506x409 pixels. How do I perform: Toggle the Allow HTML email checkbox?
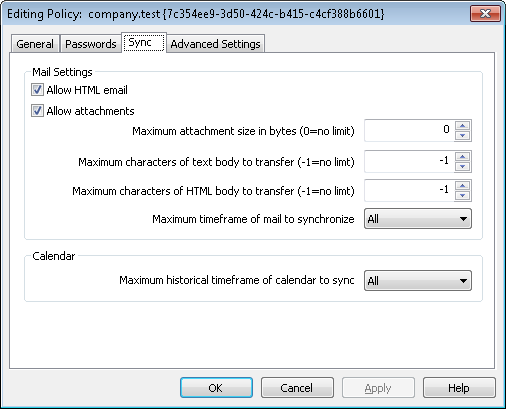pyautogui.click(x=37, y=90)
